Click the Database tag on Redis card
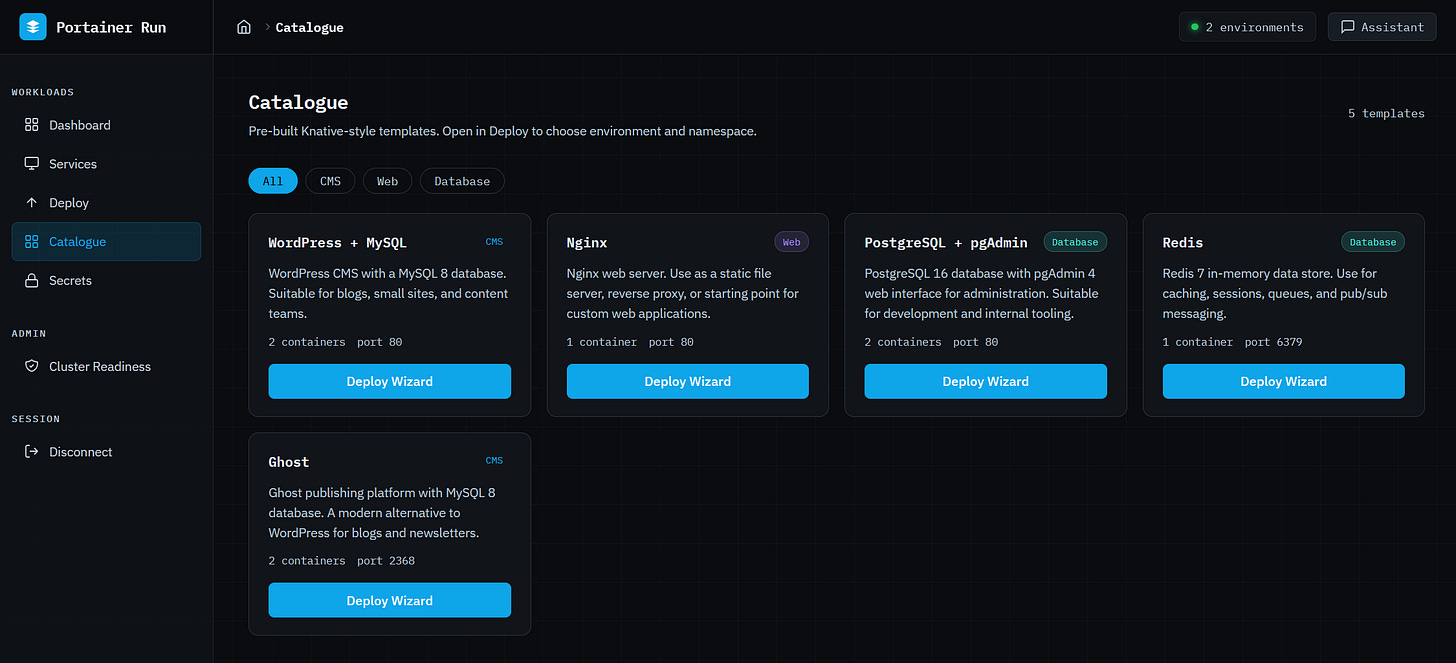1456x663 pixels. point(1373,242)
